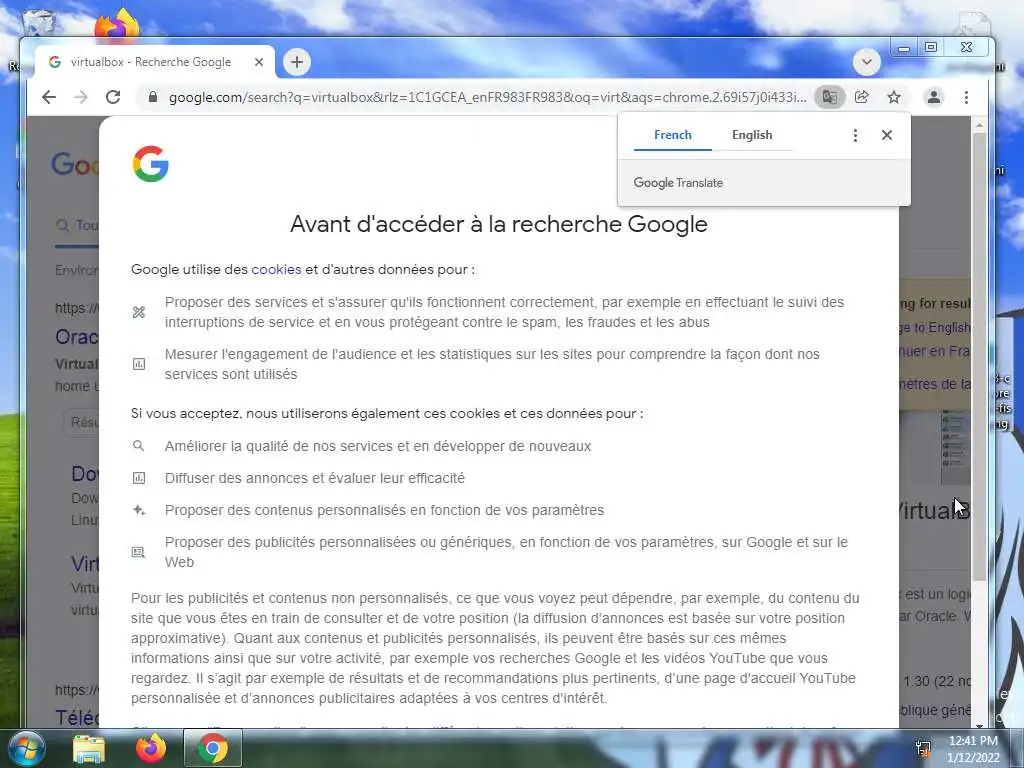Image resolution: width=1024 pixels, height=768 pixels.
Task: Close the virtualbox Recherche Google tab
Action: pyautogui.click(x=259, y=62)
